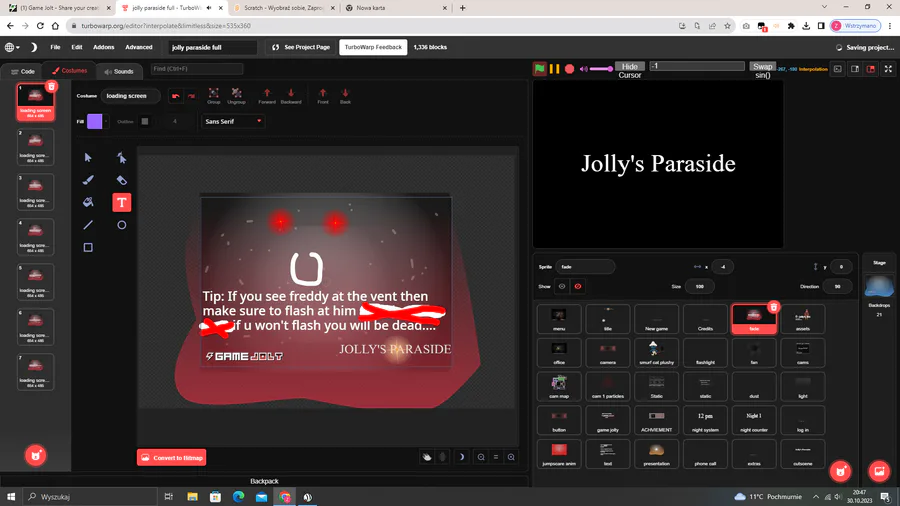
Task: Select the arrow Select tool
Action: click(88, 157)
